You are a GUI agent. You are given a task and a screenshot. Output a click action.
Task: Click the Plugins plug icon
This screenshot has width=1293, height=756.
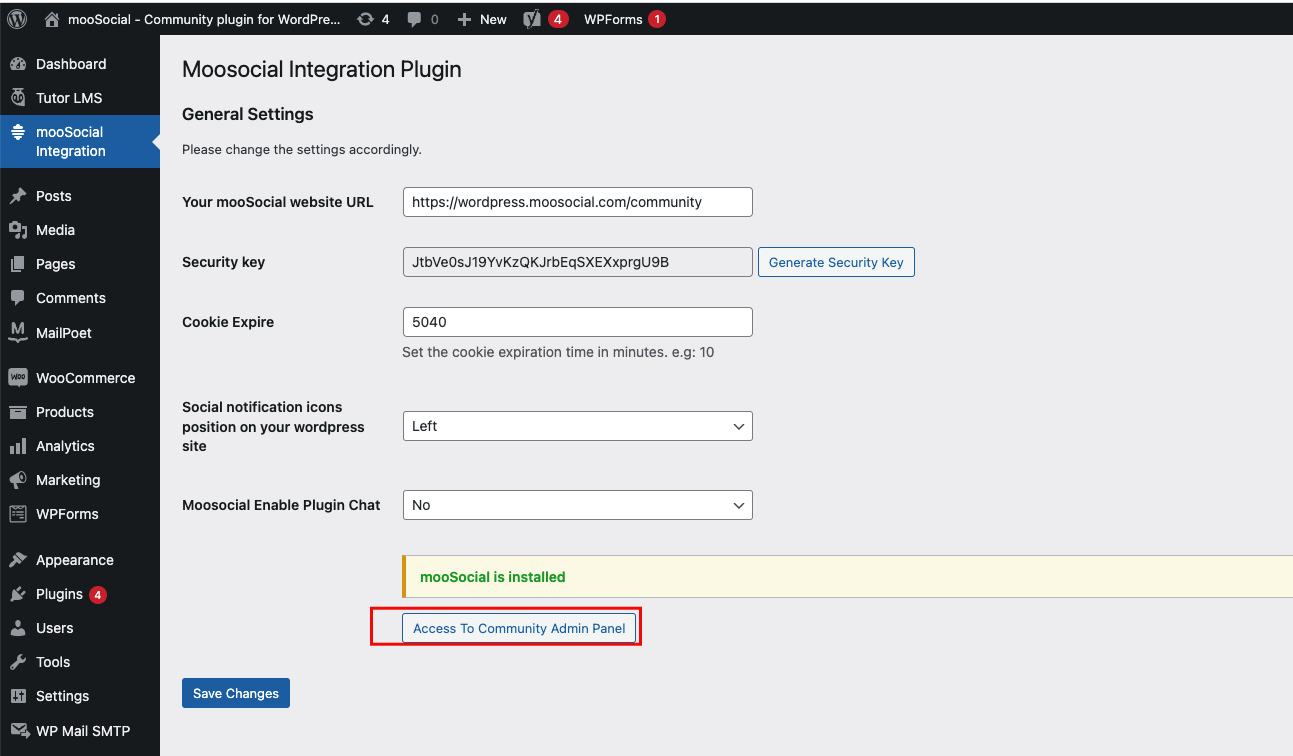coord(18,594)
